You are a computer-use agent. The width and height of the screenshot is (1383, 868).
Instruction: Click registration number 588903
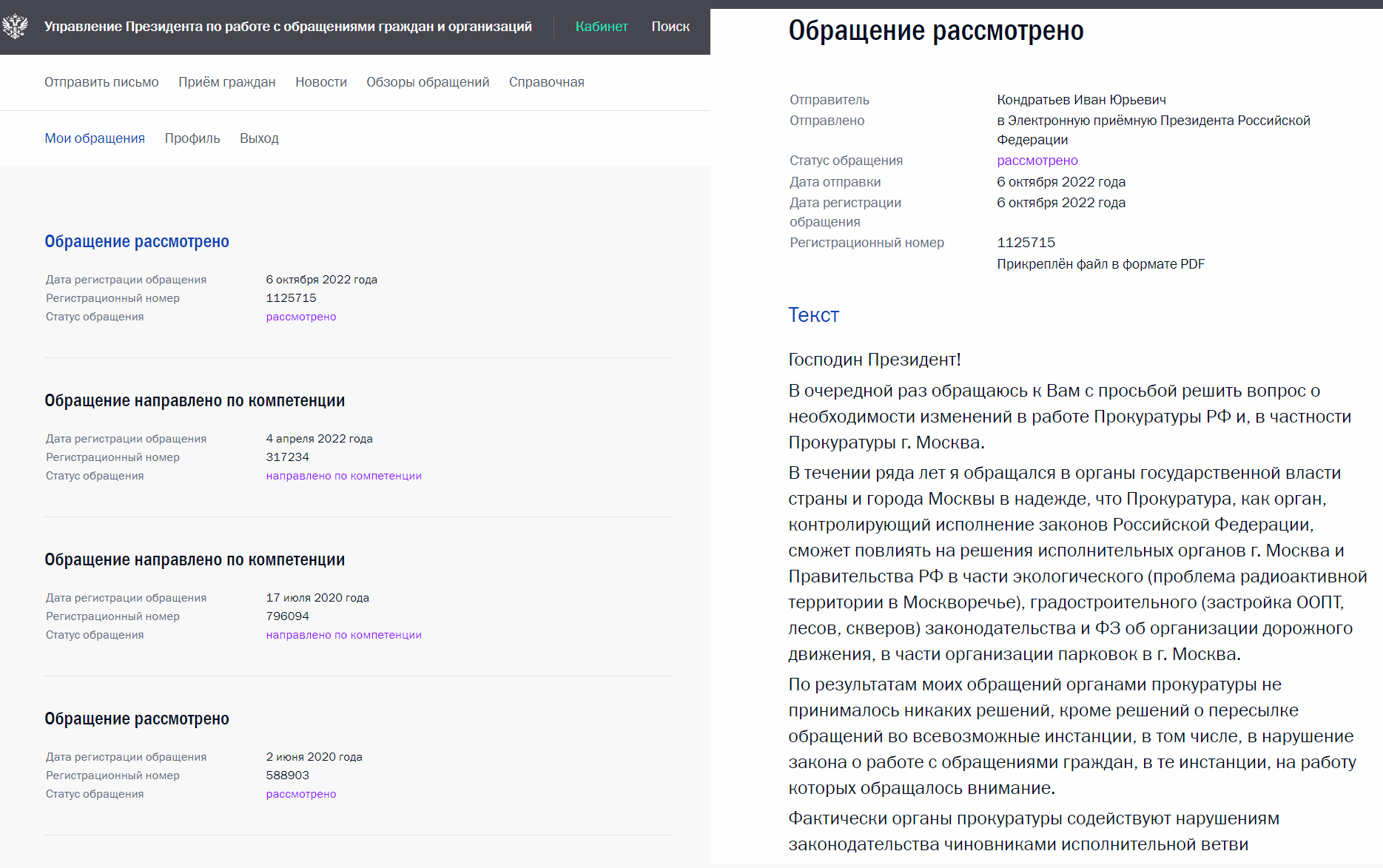pyautogui.click(x=288, y=776)
